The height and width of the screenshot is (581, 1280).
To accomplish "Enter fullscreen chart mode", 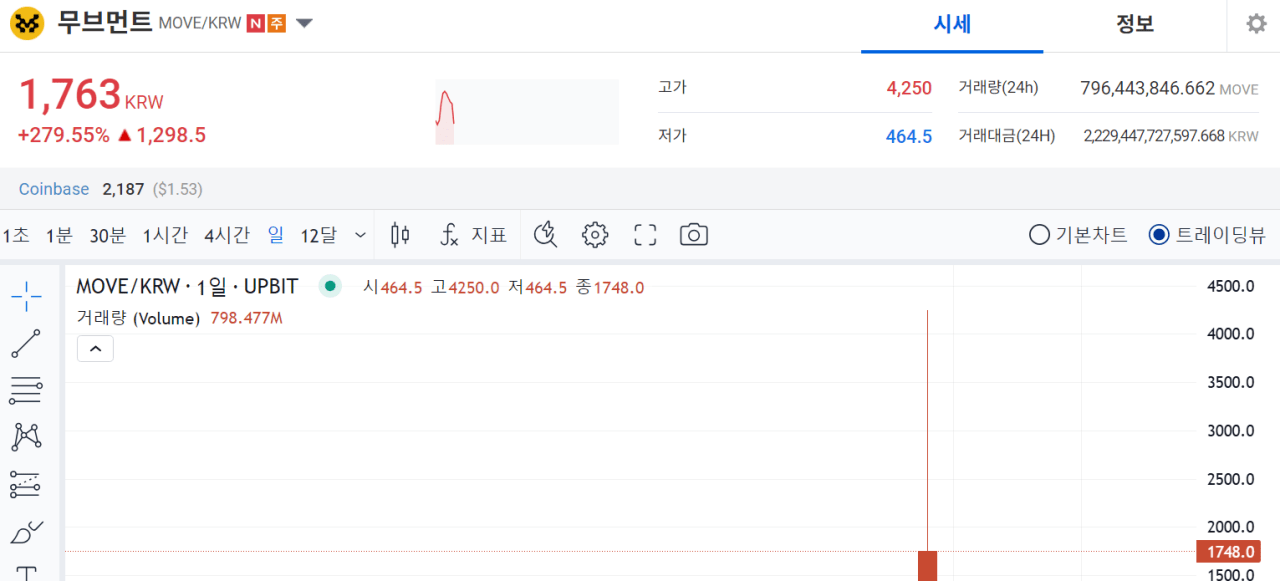I will (645, 235).
